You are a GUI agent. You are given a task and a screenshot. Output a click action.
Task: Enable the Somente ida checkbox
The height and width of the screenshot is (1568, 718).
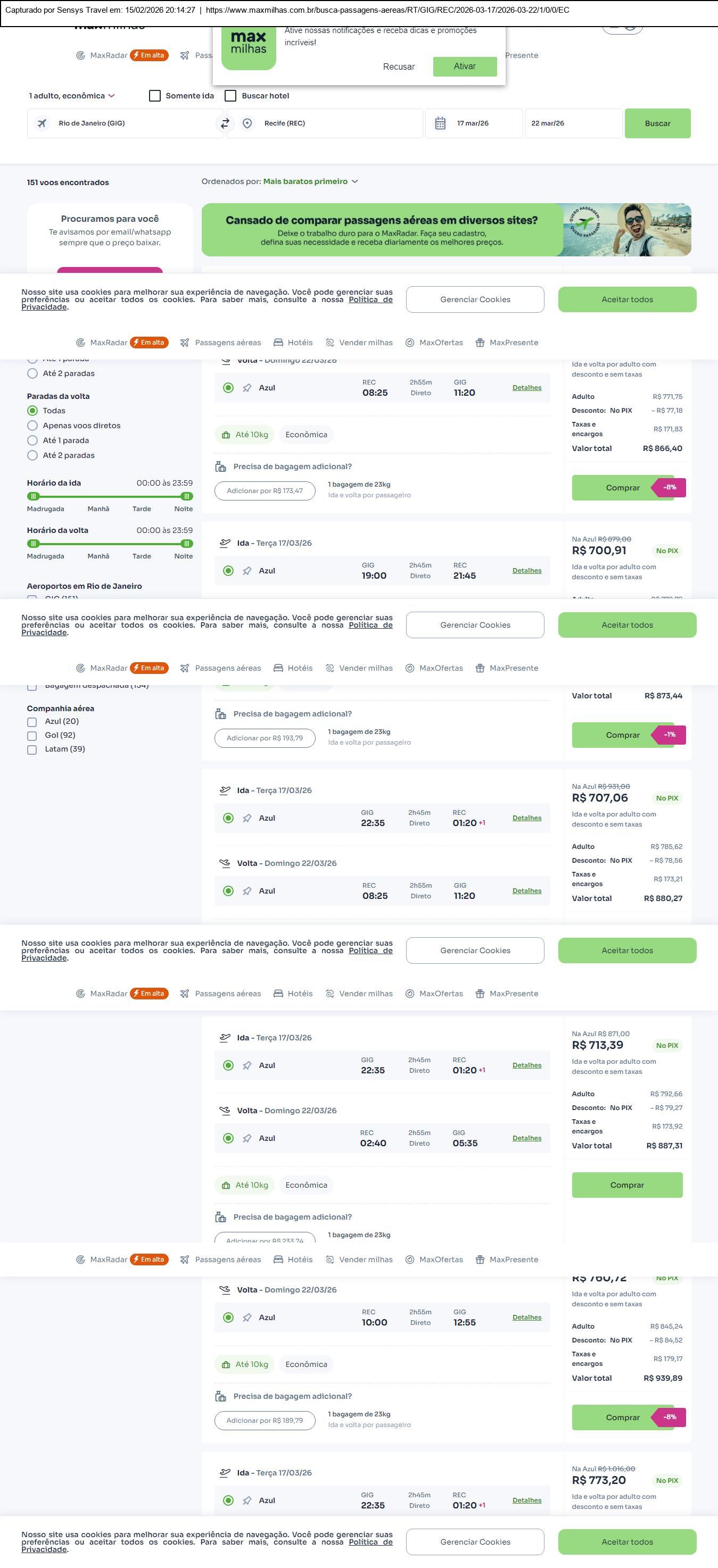[155, 96]
